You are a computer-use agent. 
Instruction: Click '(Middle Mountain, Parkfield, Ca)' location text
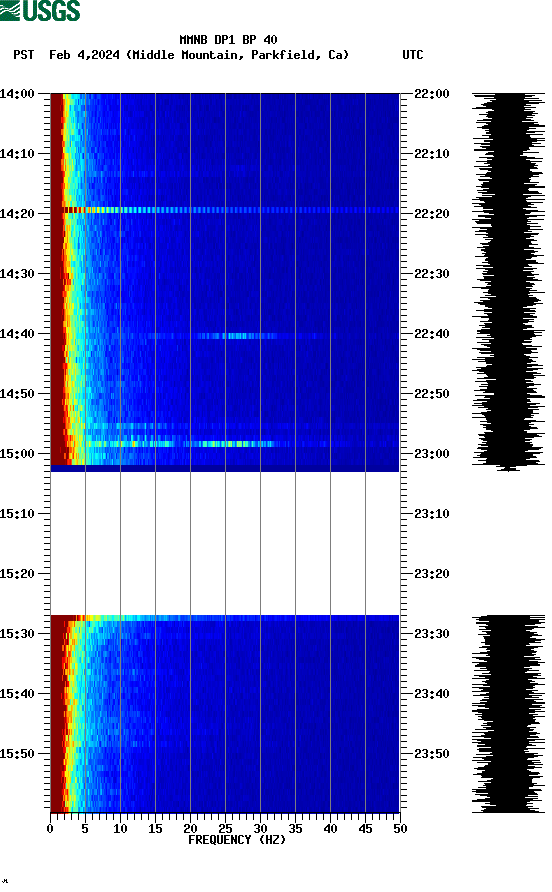click(238, 55)
